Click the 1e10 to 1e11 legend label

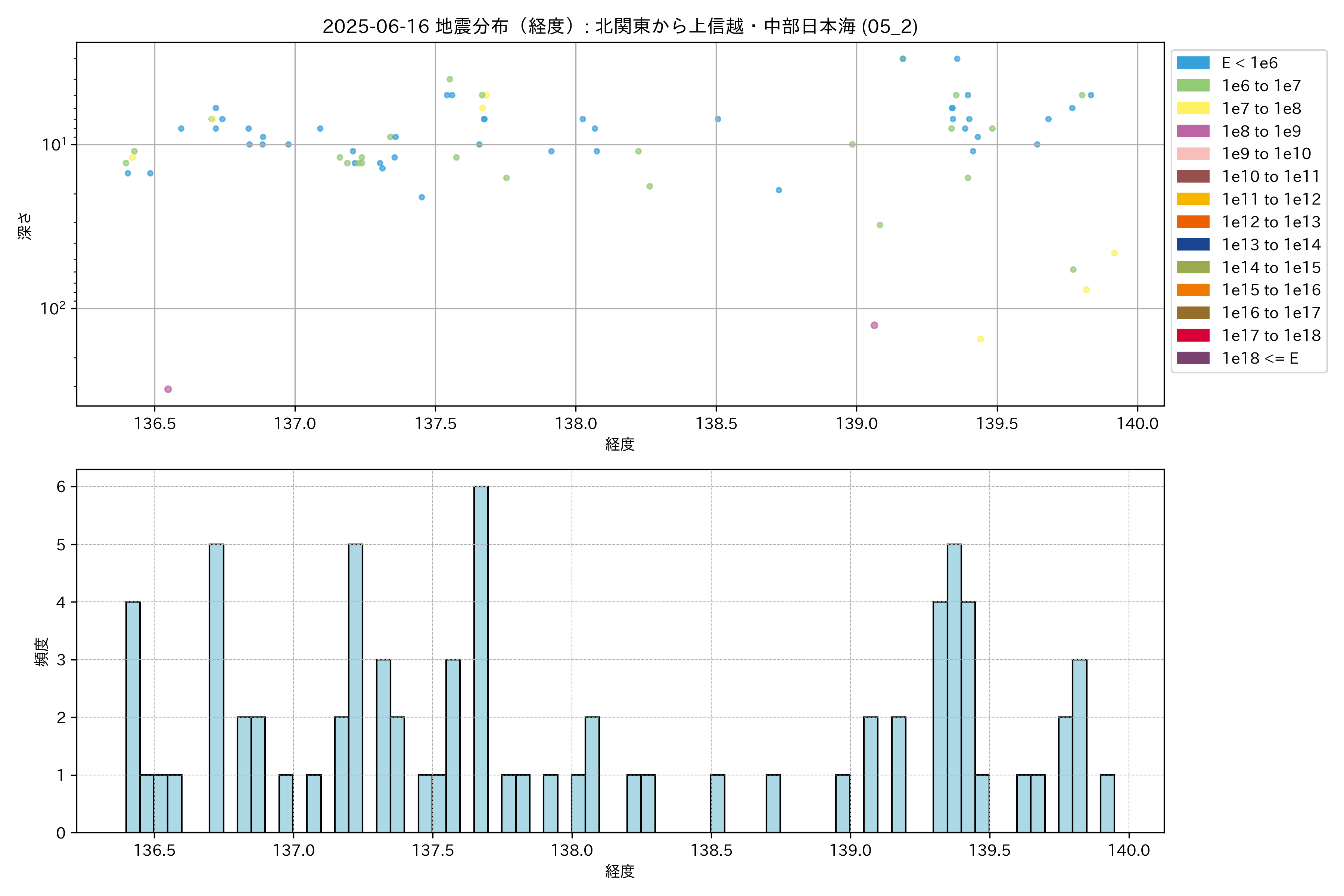1270,177
